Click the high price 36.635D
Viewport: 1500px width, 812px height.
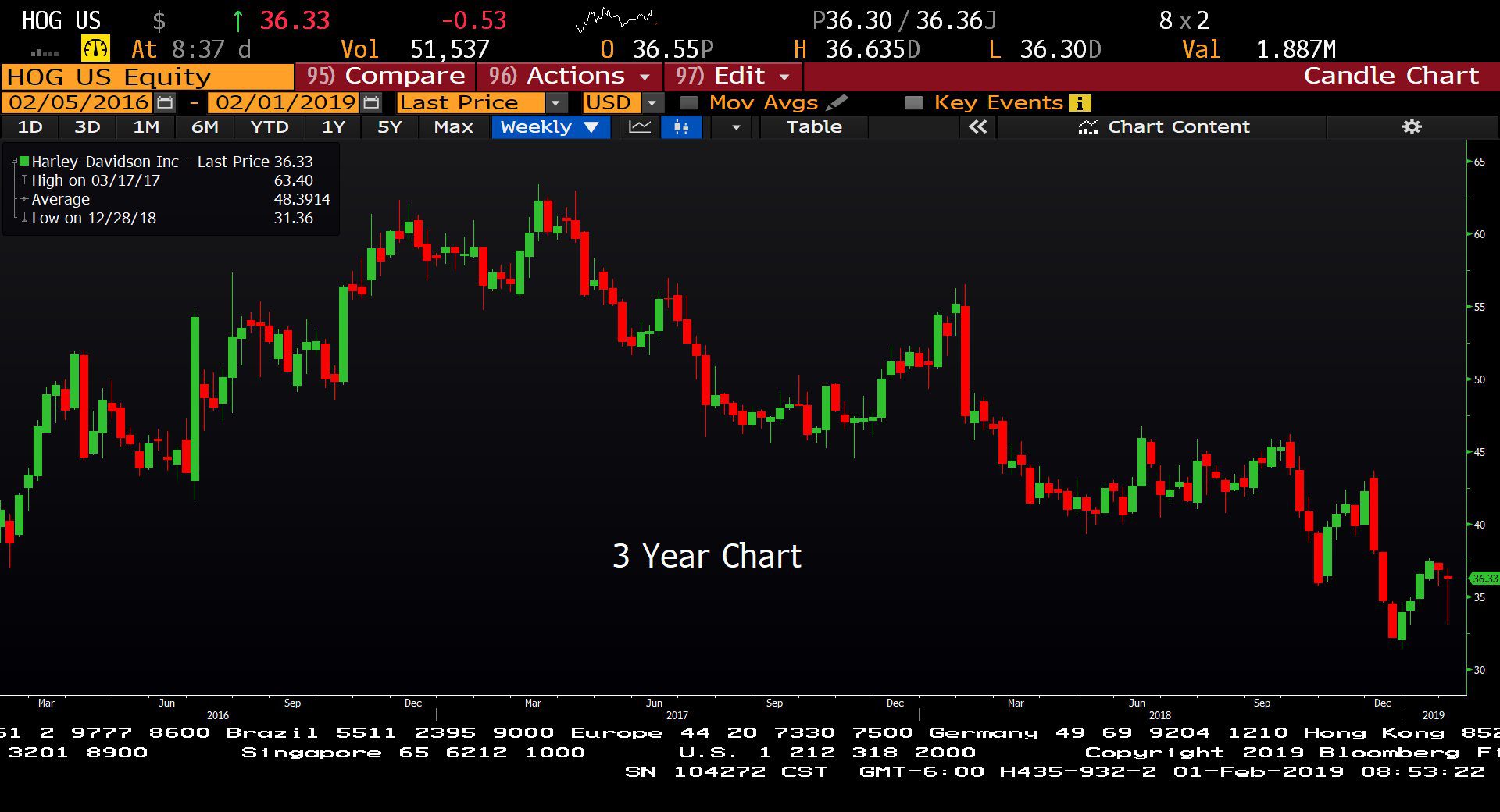(873, 49)
